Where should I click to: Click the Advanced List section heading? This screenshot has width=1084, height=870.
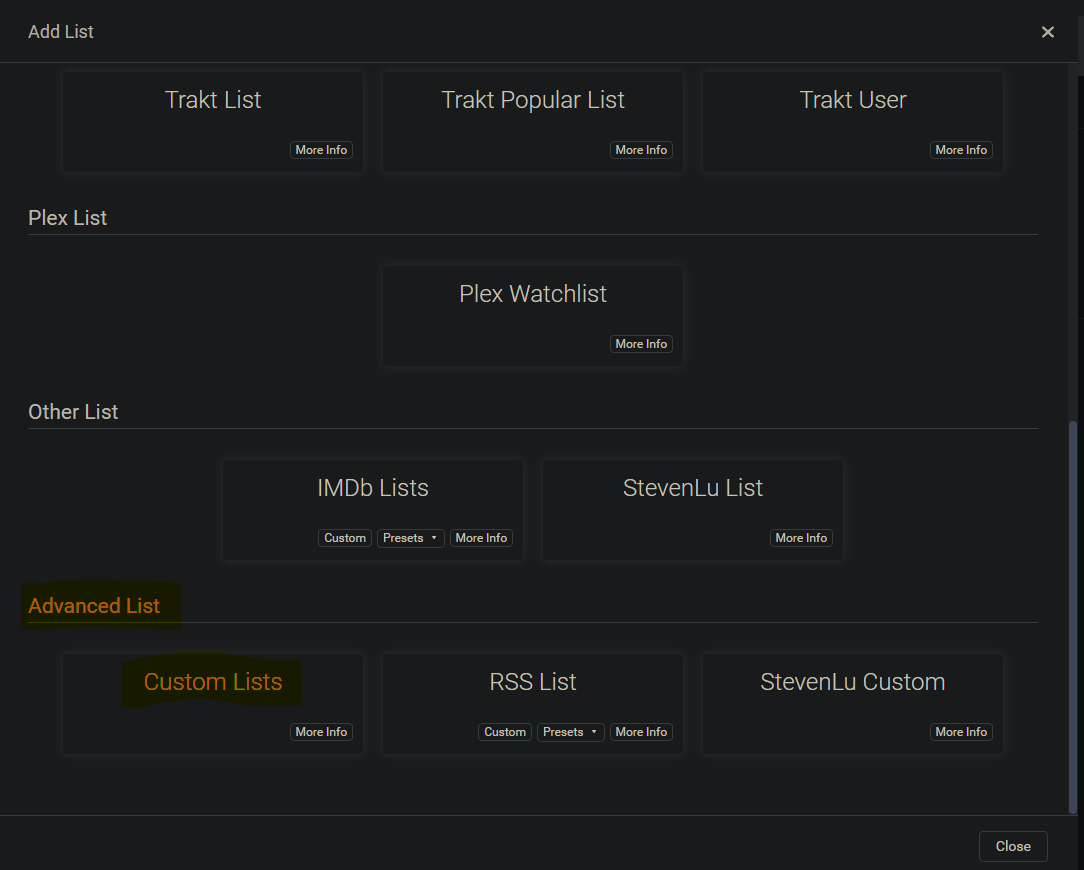[x=94, y=606]
